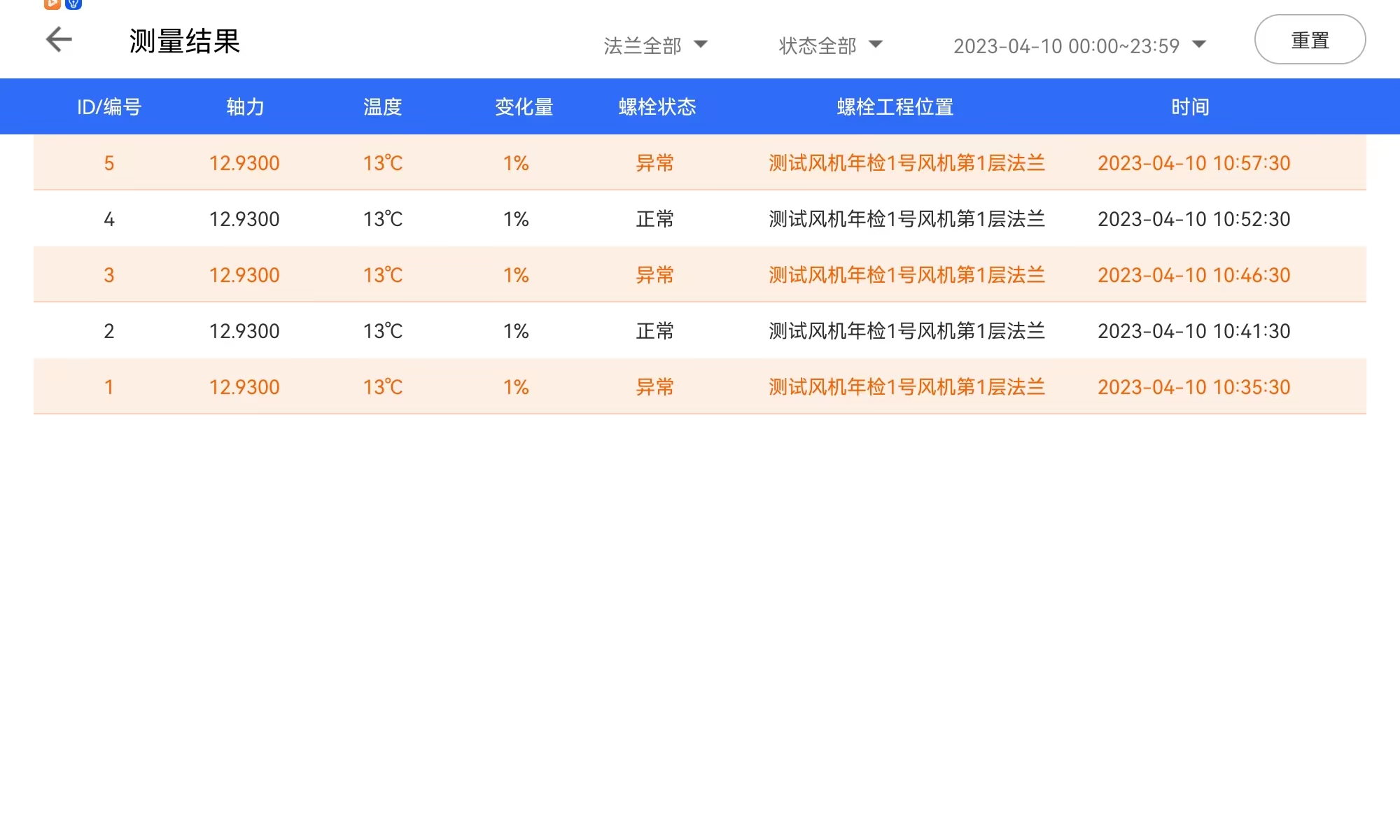This screenshot has height=840, width=1400.
Task: Click the 温度 column header
Action: pyautogui.click(x=382, y=106)
